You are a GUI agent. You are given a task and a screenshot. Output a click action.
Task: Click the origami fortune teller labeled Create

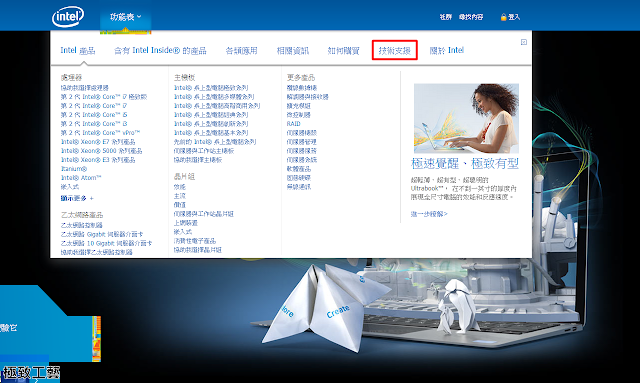pos(327,309)
